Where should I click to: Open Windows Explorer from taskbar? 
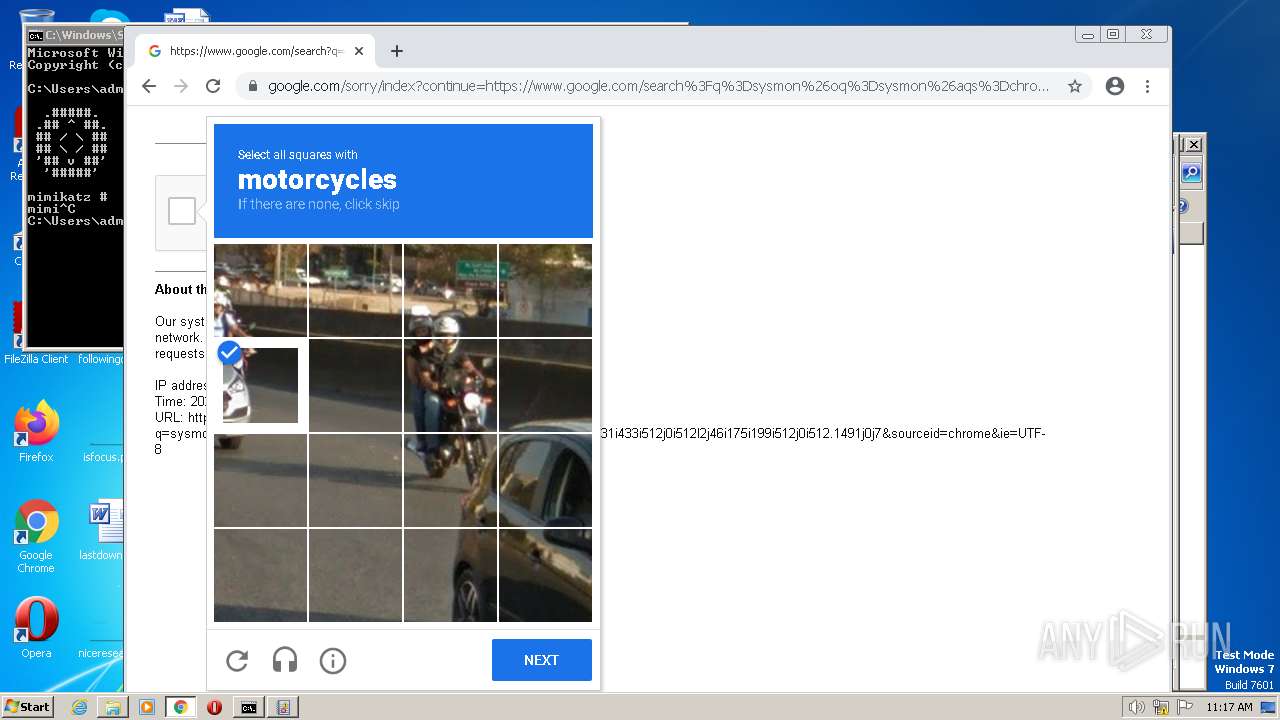click(x=113, y=707)
